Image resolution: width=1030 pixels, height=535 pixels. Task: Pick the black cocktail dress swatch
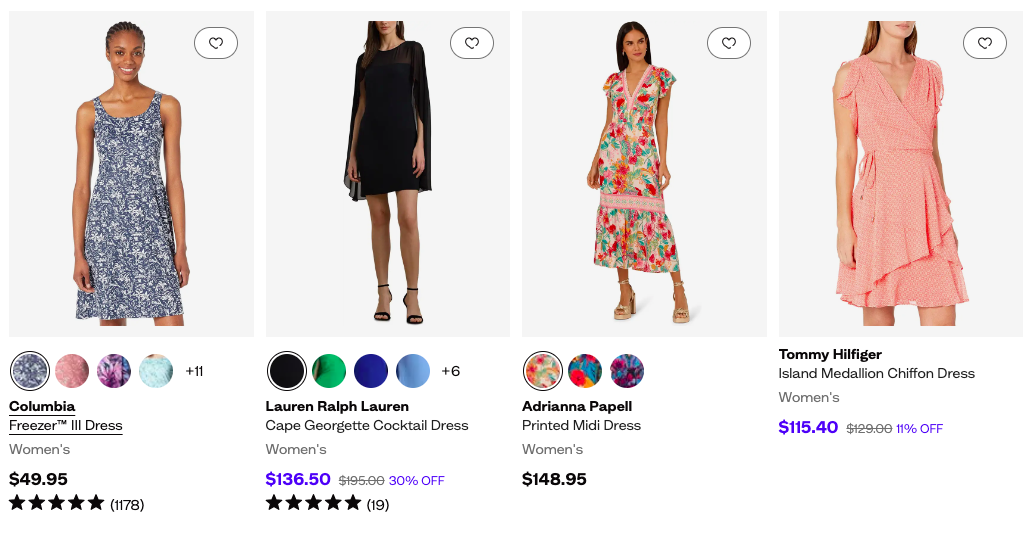[287, 371]
